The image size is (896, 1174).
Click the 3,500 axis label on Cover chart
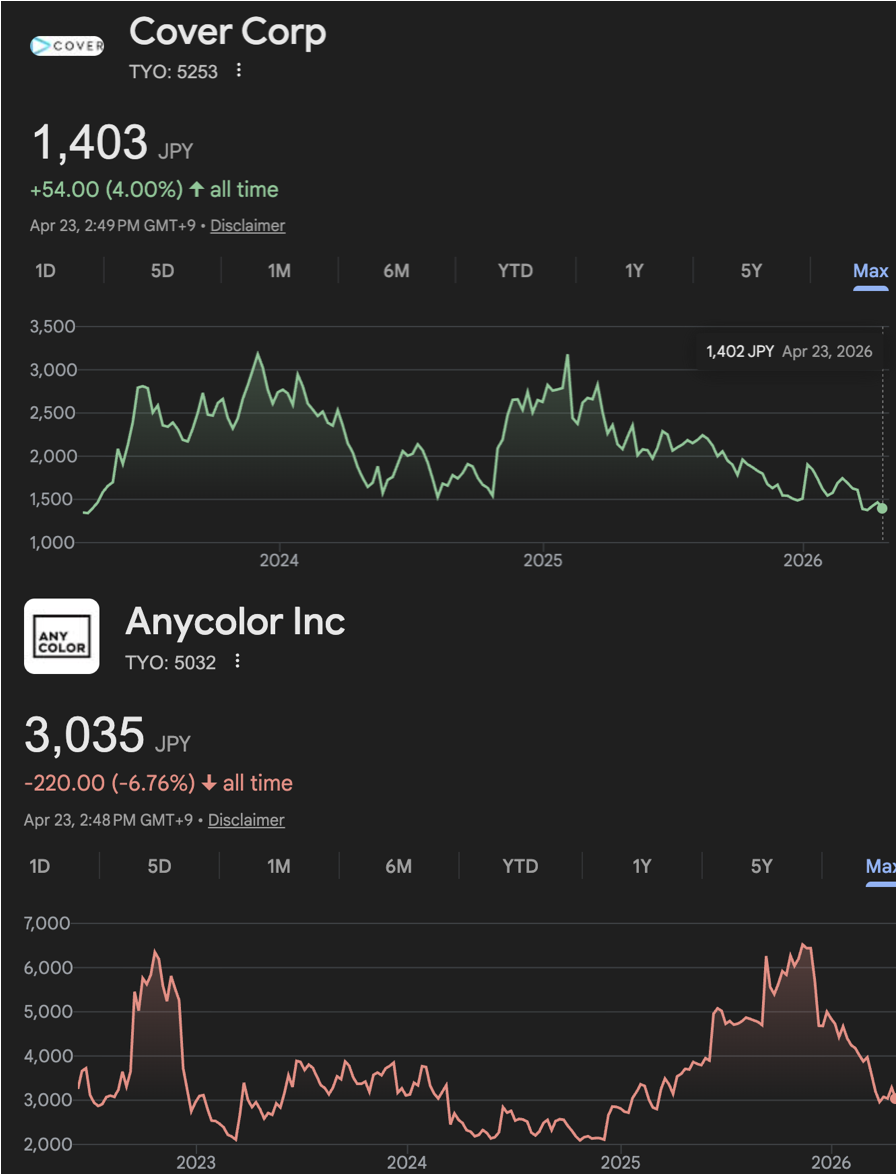[52, 326]
